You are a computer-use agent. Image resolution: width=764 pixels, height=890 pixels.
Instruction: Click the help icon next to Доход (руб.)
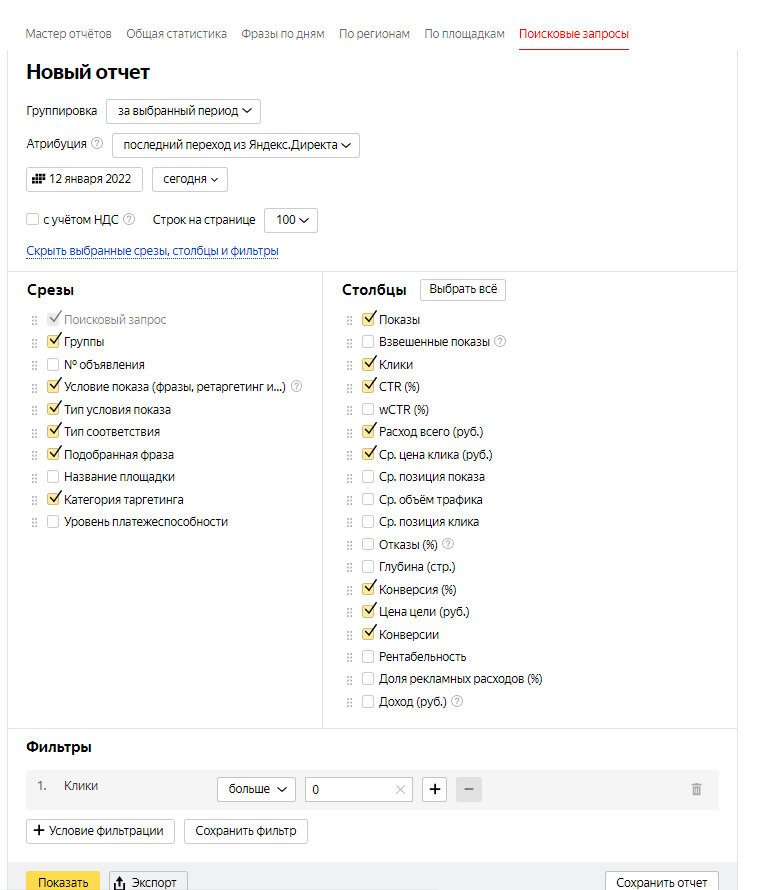457,701
